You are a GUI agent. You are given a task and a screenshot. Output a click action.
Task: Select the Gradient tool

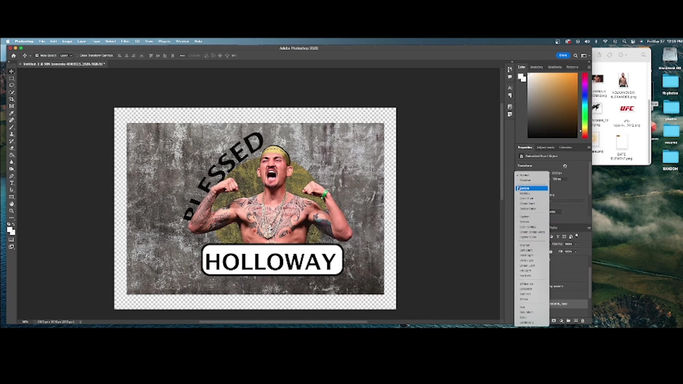[11, 155]
